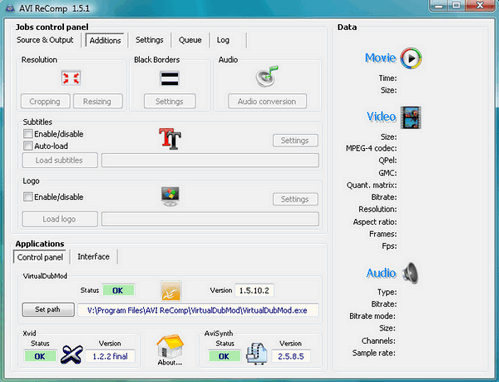The height and width of the screenshot is (382, 499).
Task: Toggle Subtitles Enable/disable checkbox
Action: coord(28,134)
